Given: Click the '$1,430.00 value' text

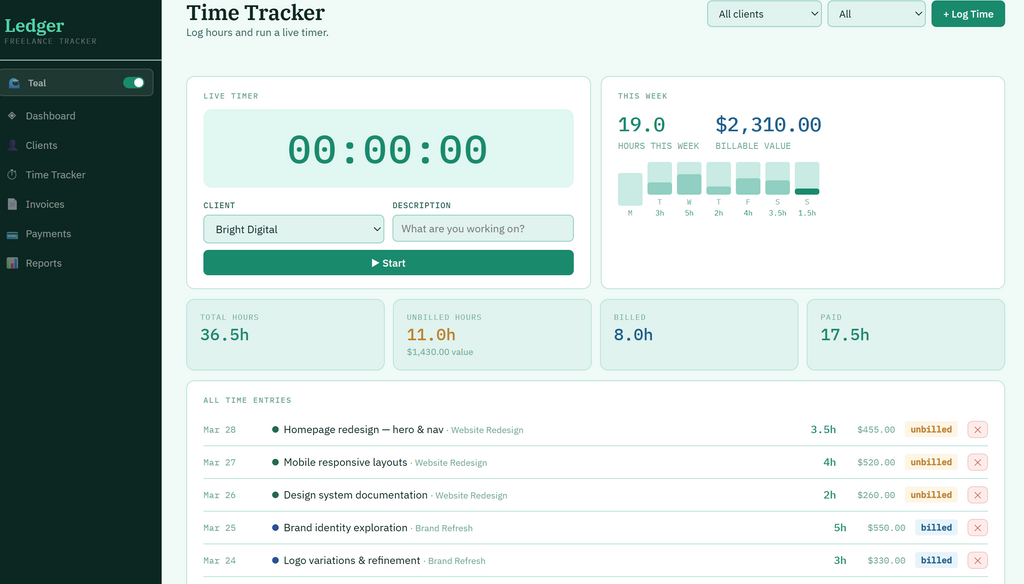Looking at the screenshot, I should click(440, 352).
